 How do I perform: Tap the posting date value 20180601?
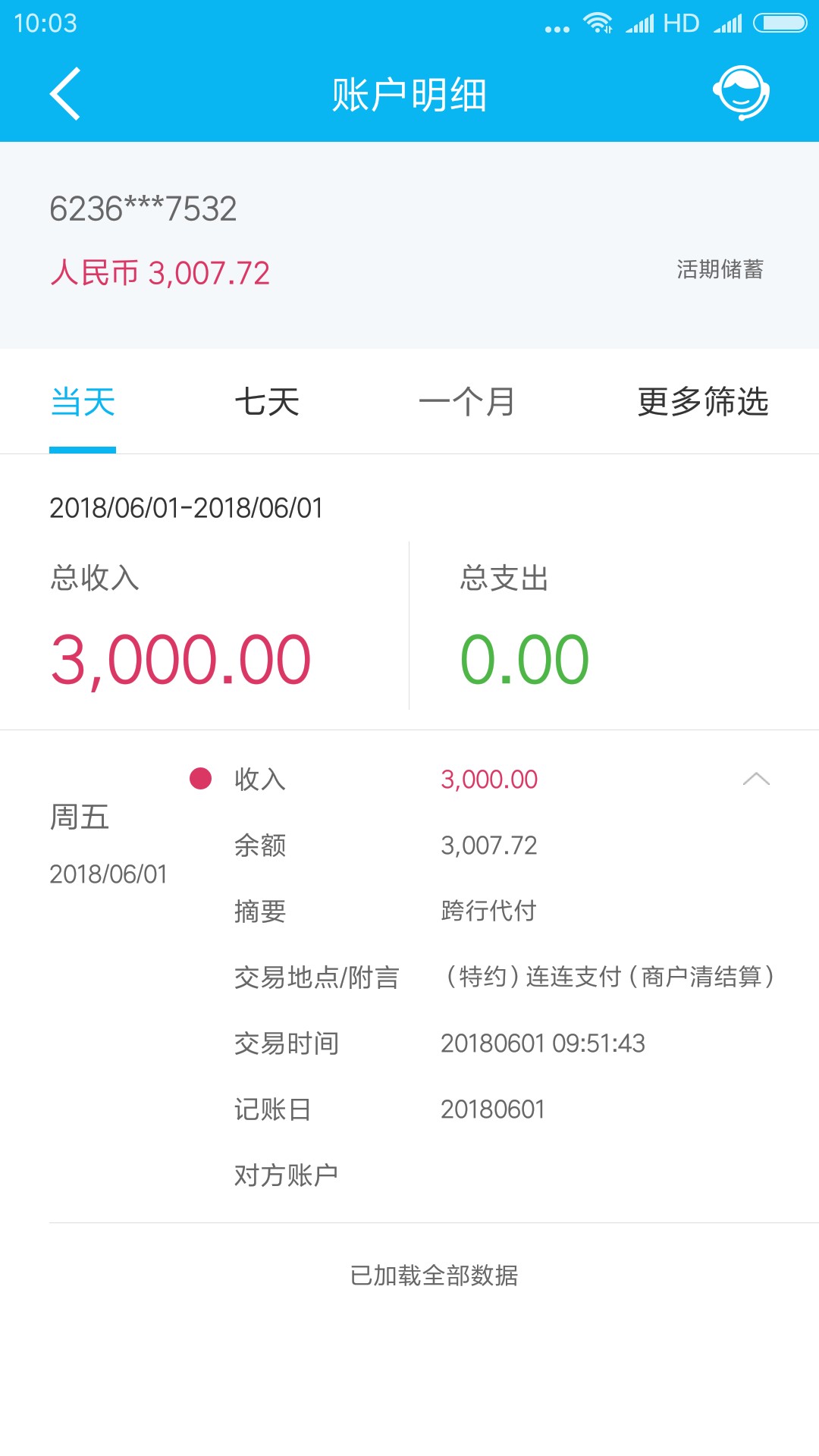coord(493,1109)
